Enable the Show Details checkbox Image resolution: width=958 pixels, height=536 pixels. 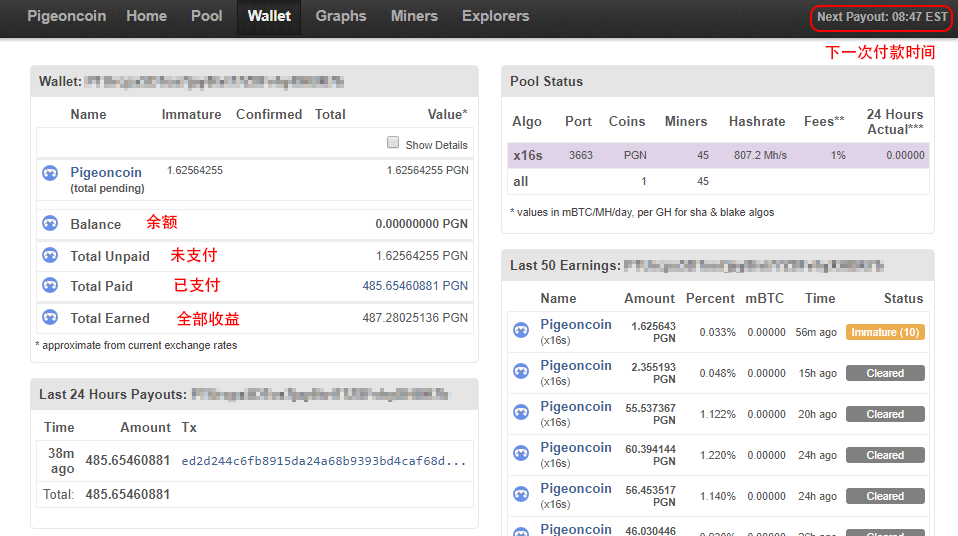pos(393,142)
